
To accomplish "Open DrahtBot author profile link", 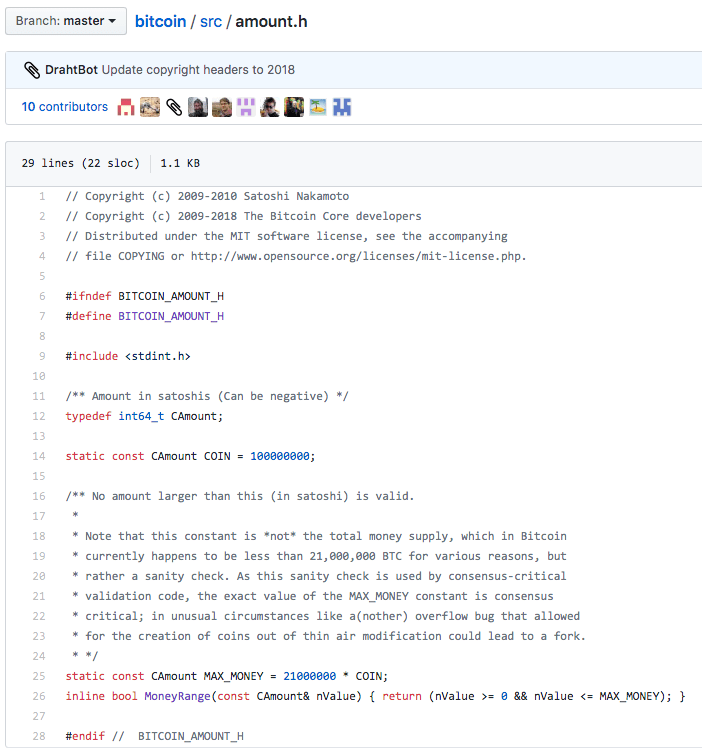I will pos(71,70).
